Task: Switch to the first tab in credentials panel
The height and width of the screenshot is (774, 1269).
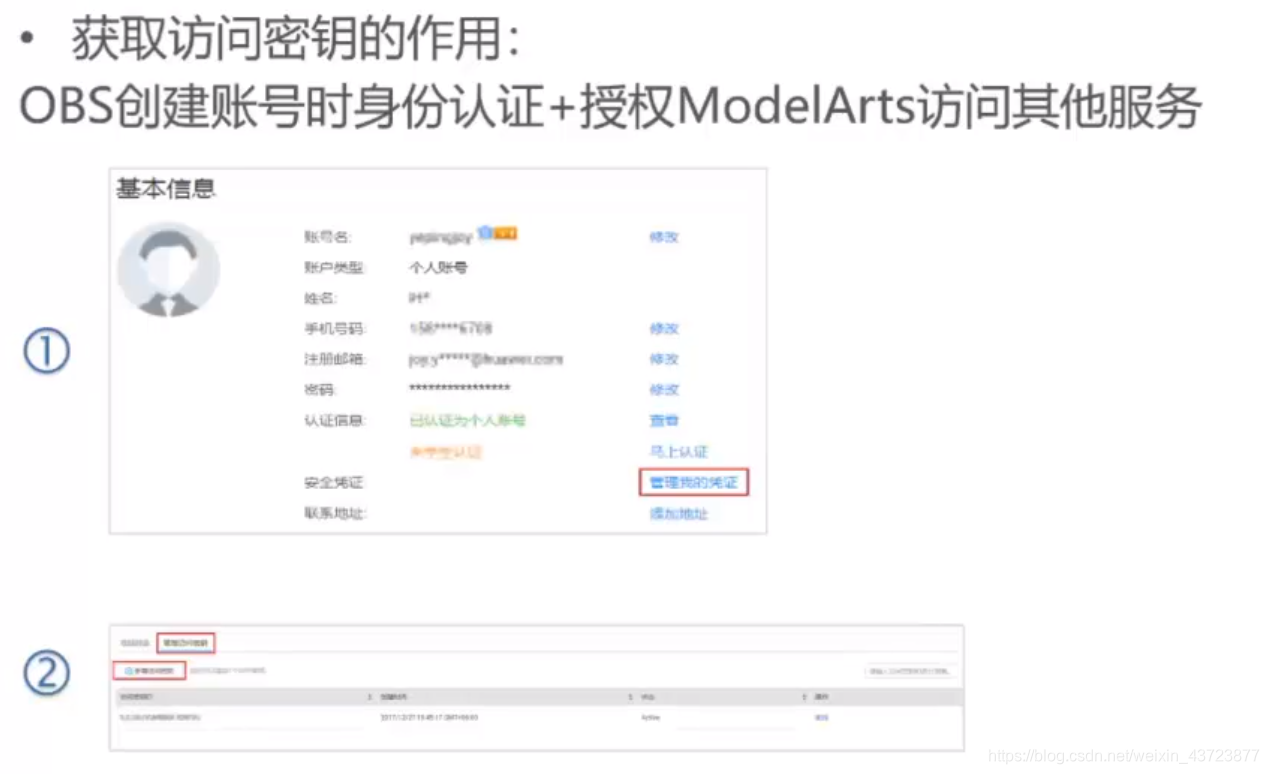Action: coord(135,642)
